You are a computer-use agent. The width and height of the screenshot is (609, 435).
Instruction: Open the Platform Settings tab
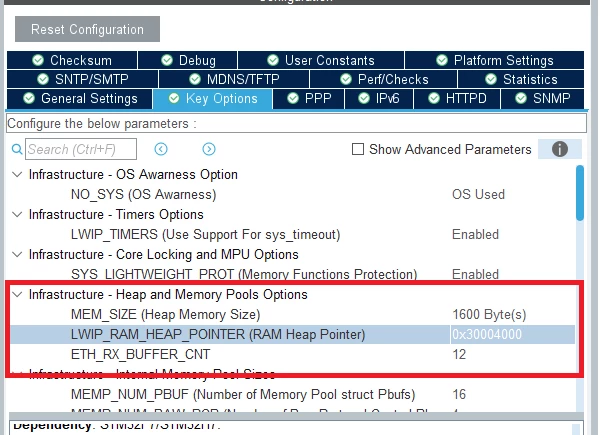[x=494, y=60]
